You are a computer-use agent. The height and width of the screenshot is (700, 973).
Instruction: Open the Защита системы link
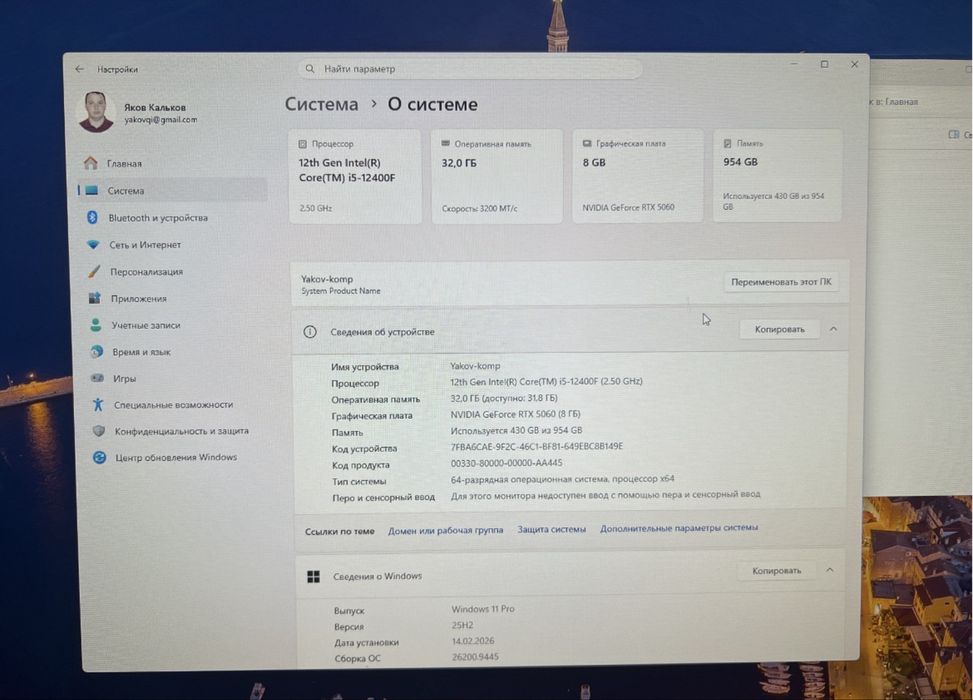[552, 529]
